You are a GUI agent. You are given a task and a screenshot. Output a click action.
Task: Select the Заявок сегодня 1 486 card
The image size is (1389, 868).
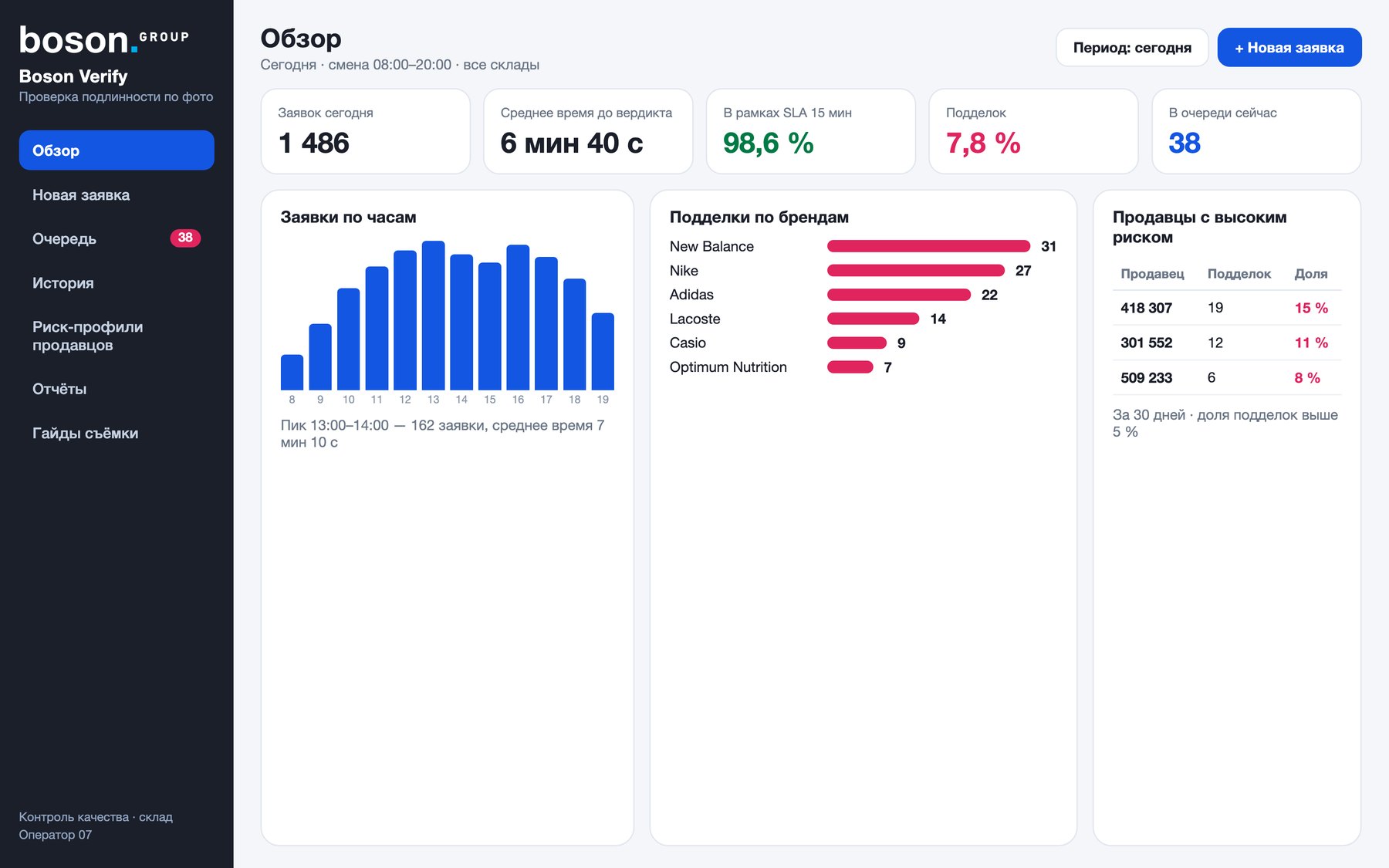[x=366, y=131]
